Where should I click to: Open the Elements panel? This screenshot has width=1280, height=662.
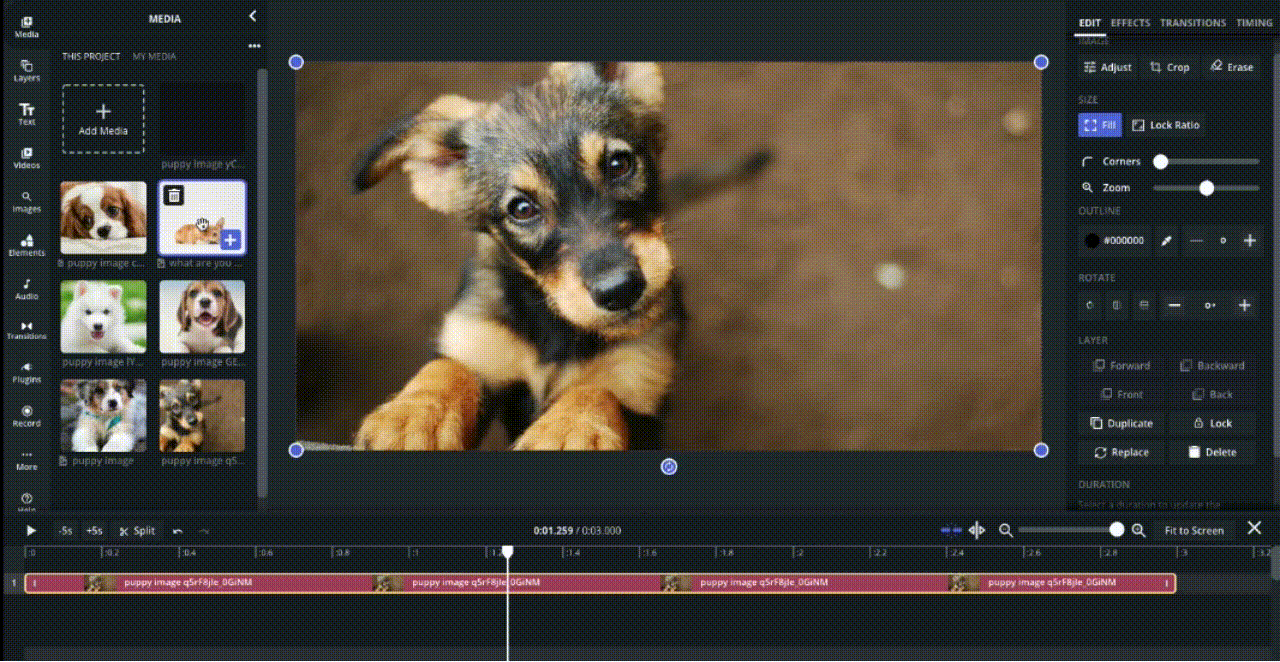point(27,246)
